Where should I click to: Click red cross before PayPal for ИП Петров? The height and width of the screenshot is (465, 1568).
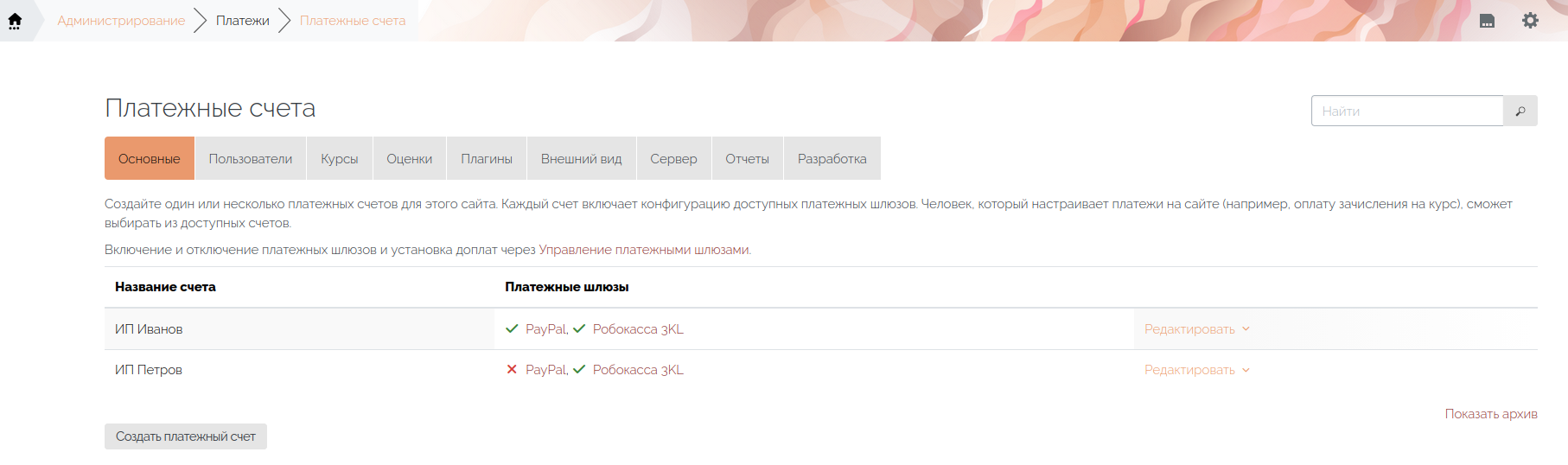tap(512, 370)
